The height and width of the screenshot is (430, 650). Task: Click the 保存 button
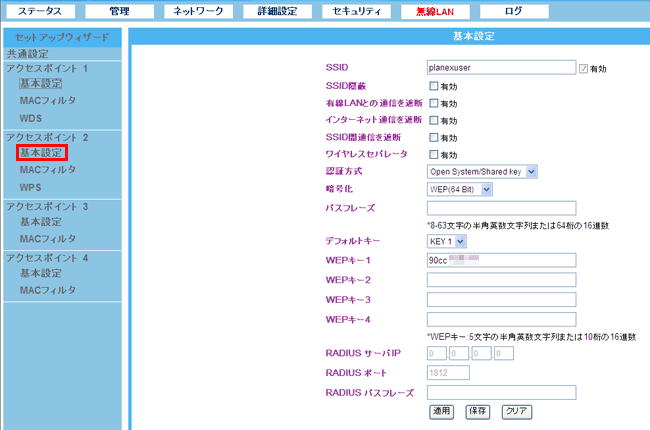[478, 412]
